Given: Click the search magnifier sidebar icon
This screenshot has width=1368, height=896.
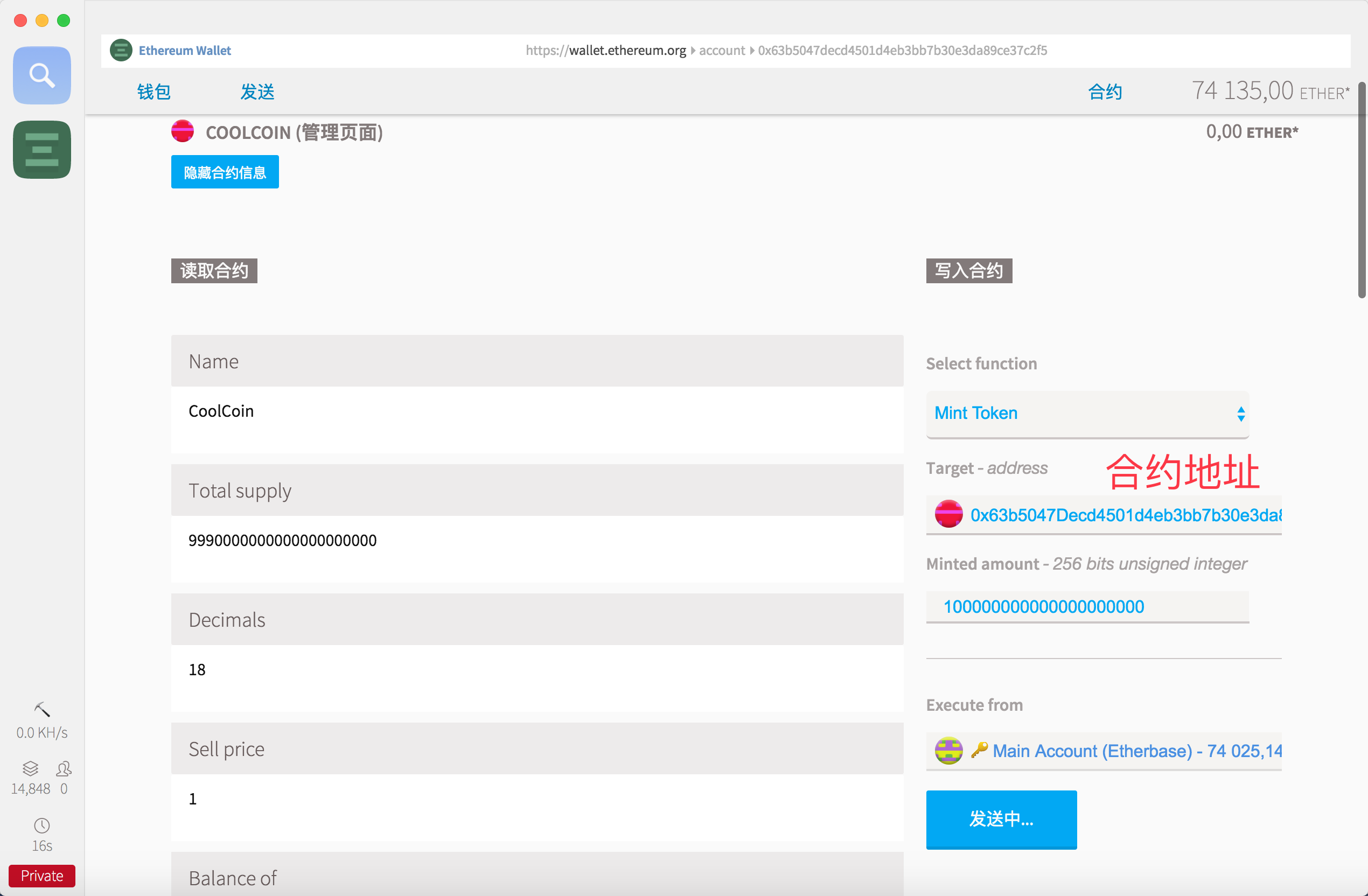Looking at the screenshot, I should click(42, 75).
